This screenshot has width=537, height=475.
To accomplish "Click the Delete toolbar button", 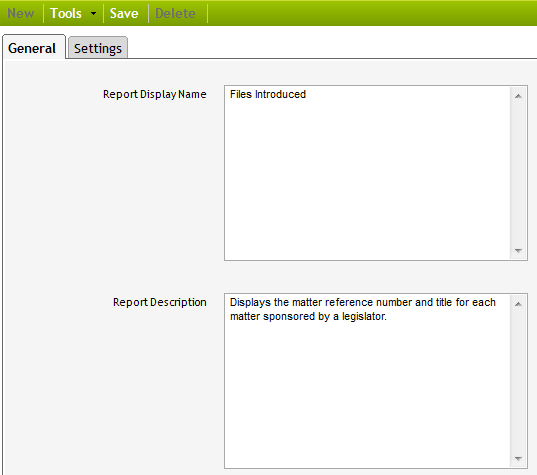I will [175, 13].
